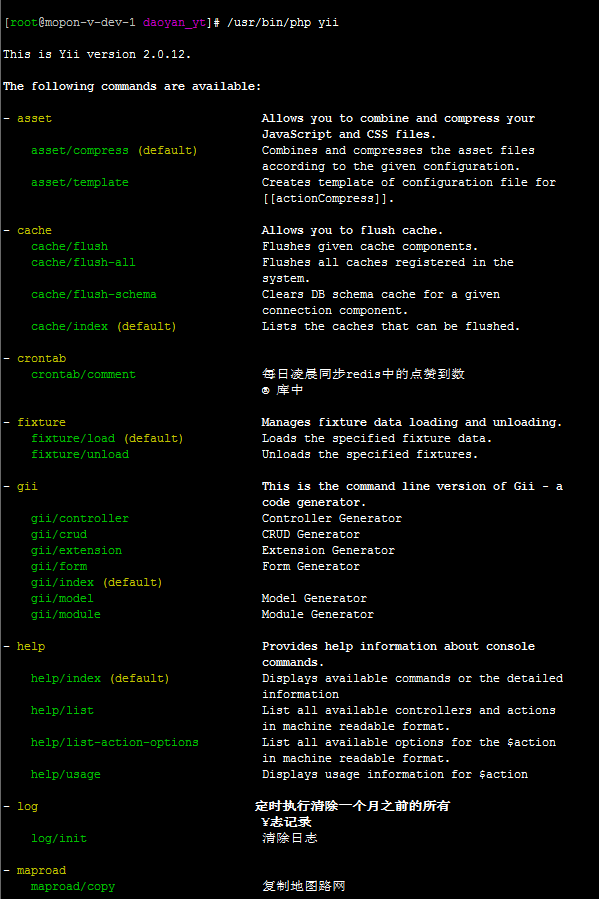Click the 'asset' command heading
Viewport: 599px width, 899px height.
[x=34, y=119]
